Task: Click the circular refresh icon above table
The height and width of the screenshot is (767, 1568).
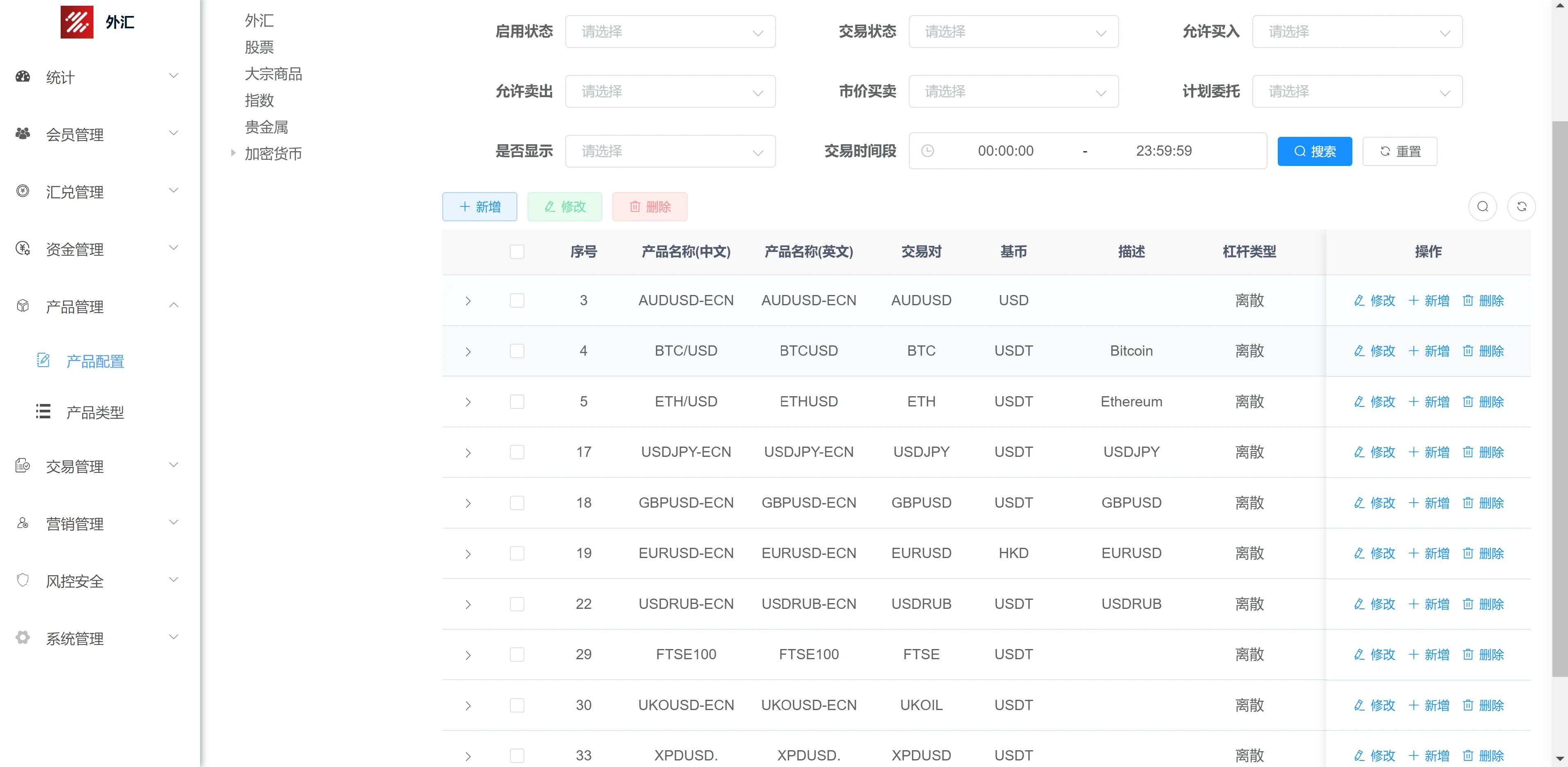Action: pos(1521,207)
